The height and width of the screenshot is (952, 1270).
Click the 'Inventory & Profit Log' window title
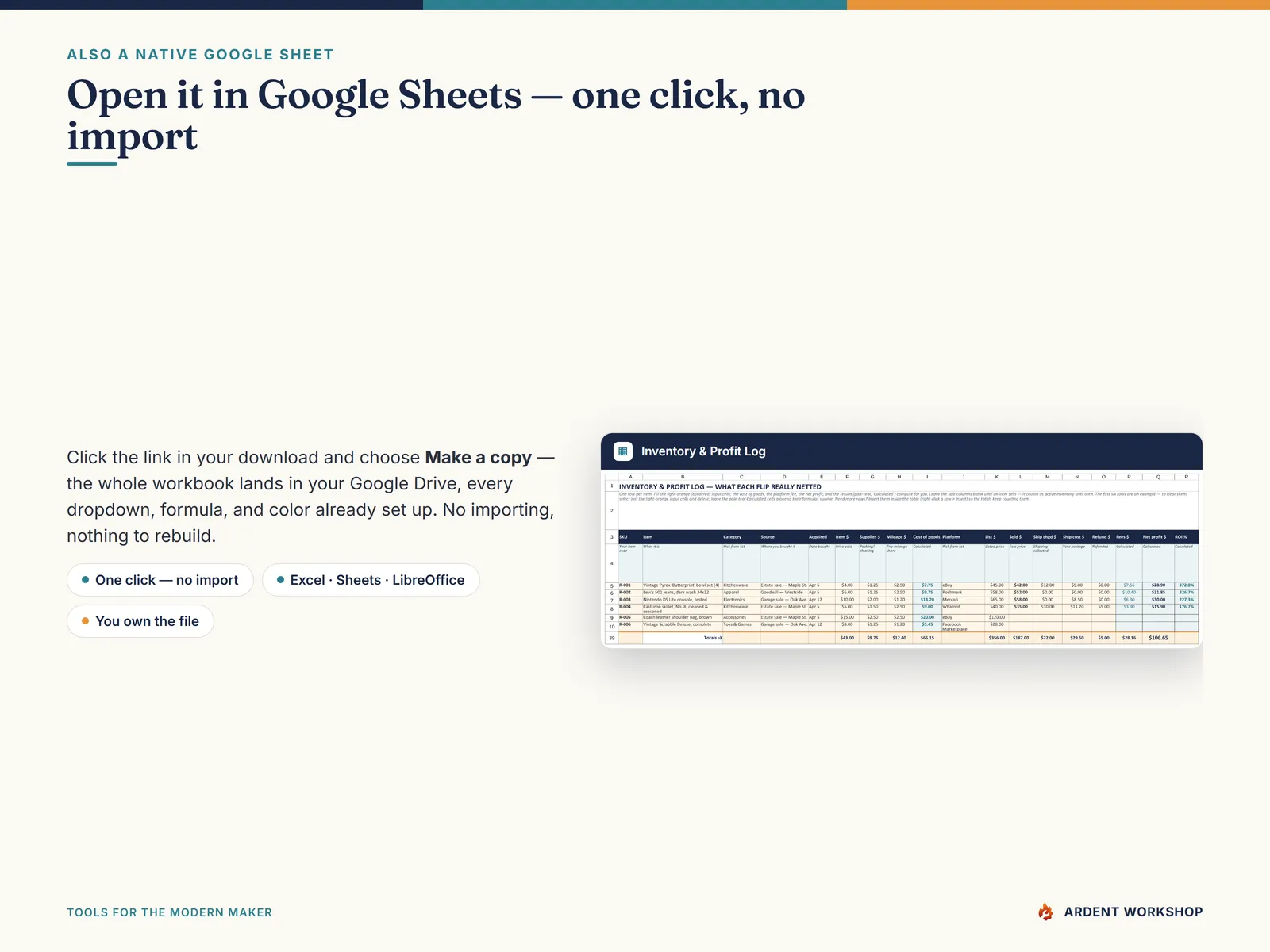703,451
